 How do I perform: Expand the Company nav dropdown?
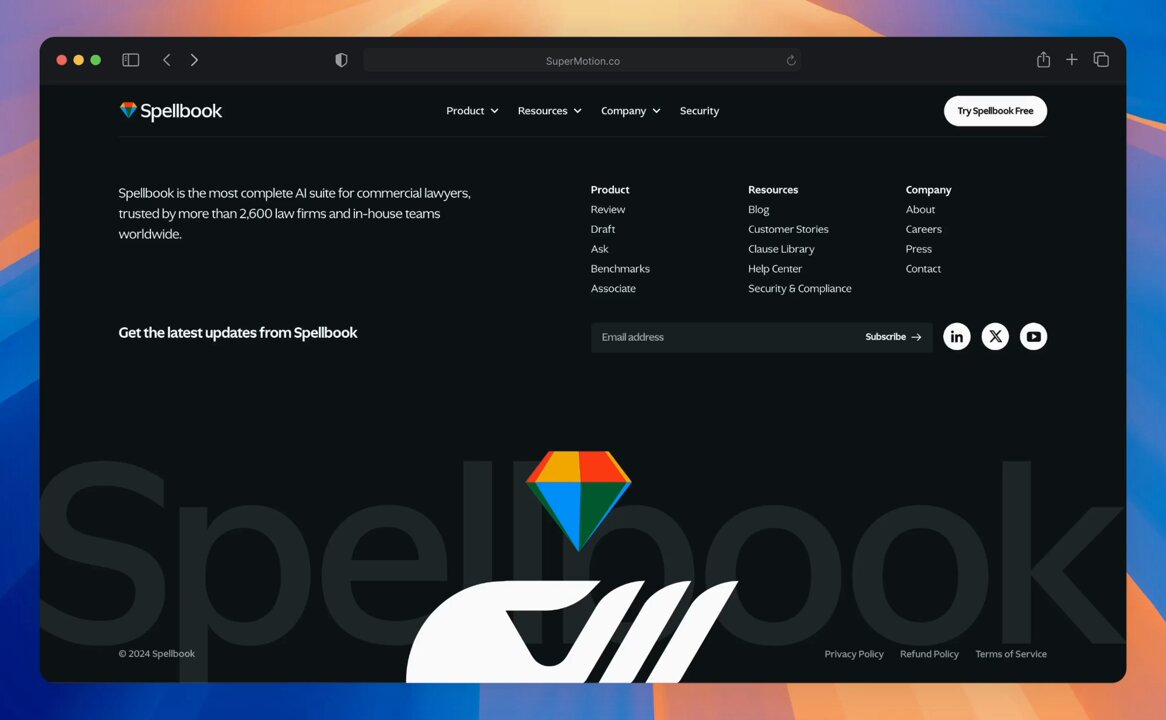coord(631,111)
